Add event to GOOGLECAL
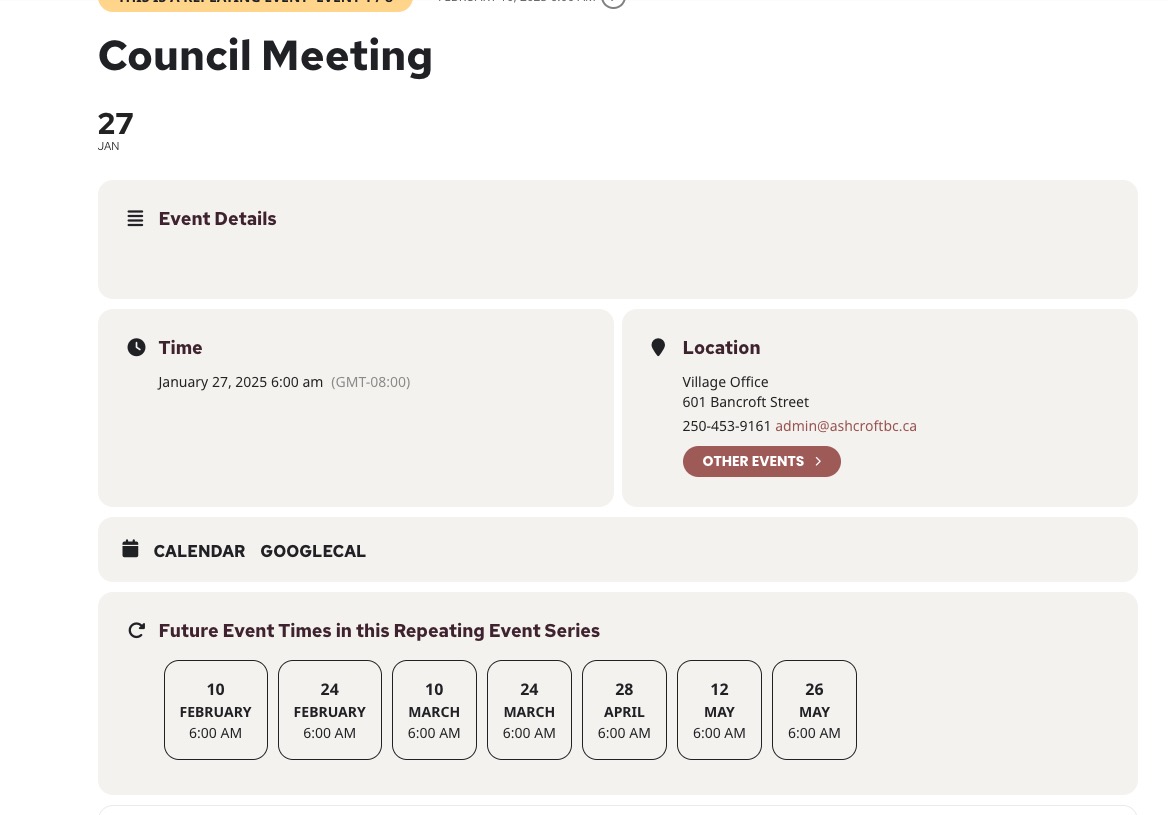The width and height of the screenshot is (1168, 815). [x=313, y=551]
